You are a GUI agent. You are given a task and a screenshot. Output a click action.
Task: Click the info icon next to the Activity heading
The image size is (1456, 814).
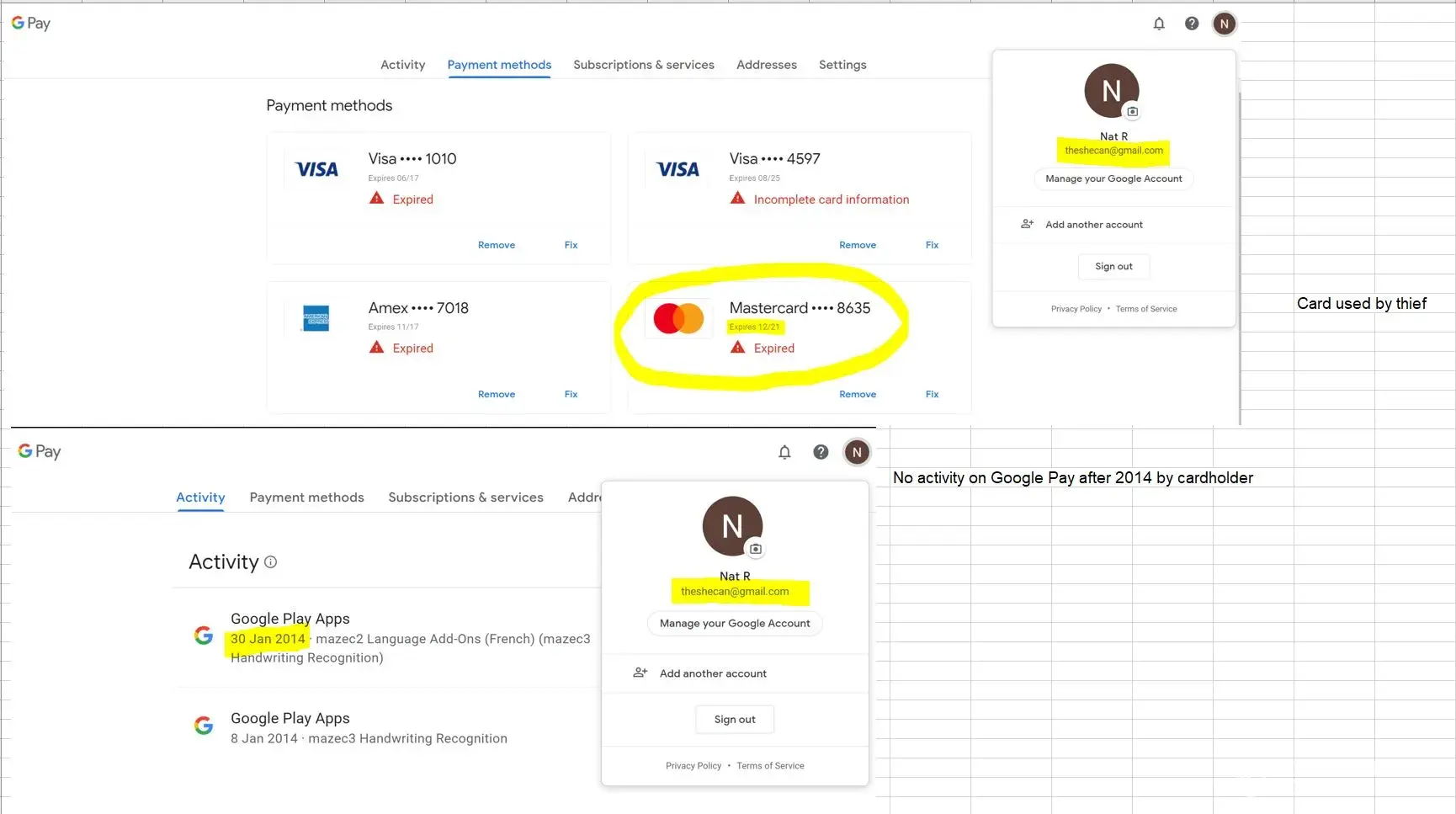click(270, 561)
